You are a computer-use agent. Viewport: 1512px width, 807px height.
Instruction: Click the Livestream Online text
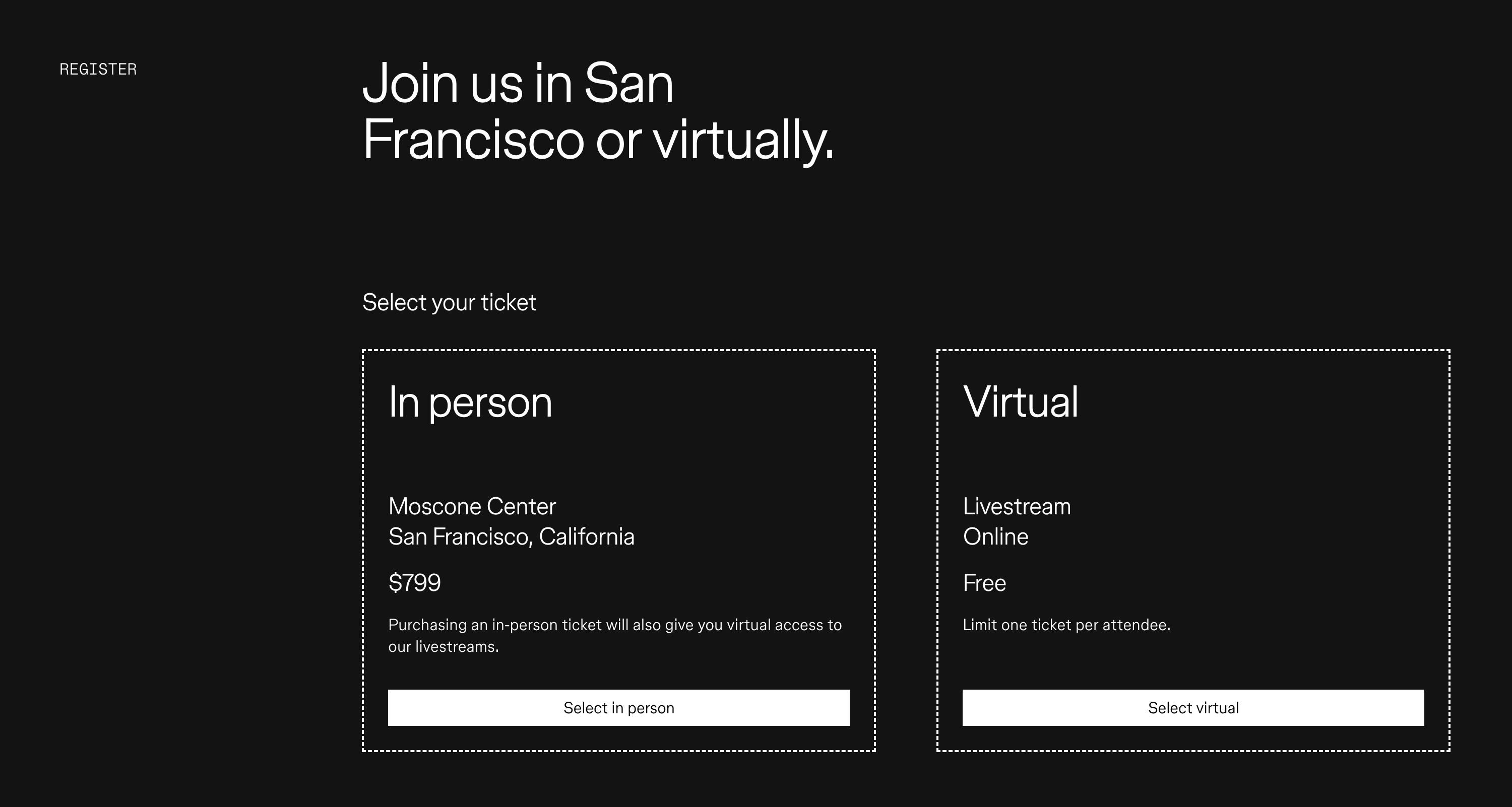click(x=1017, y=521)
